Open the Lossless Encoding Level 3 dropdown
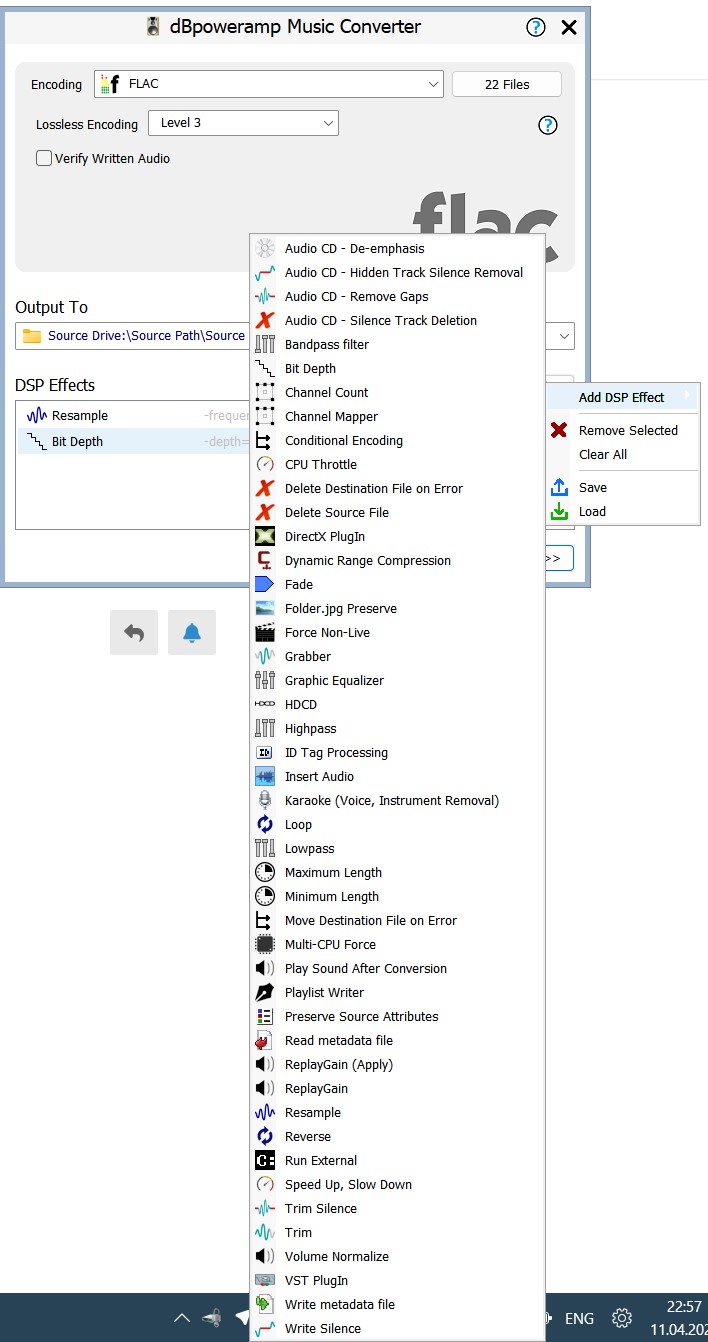Screen dimensions: 708x1342 [243, 123]
